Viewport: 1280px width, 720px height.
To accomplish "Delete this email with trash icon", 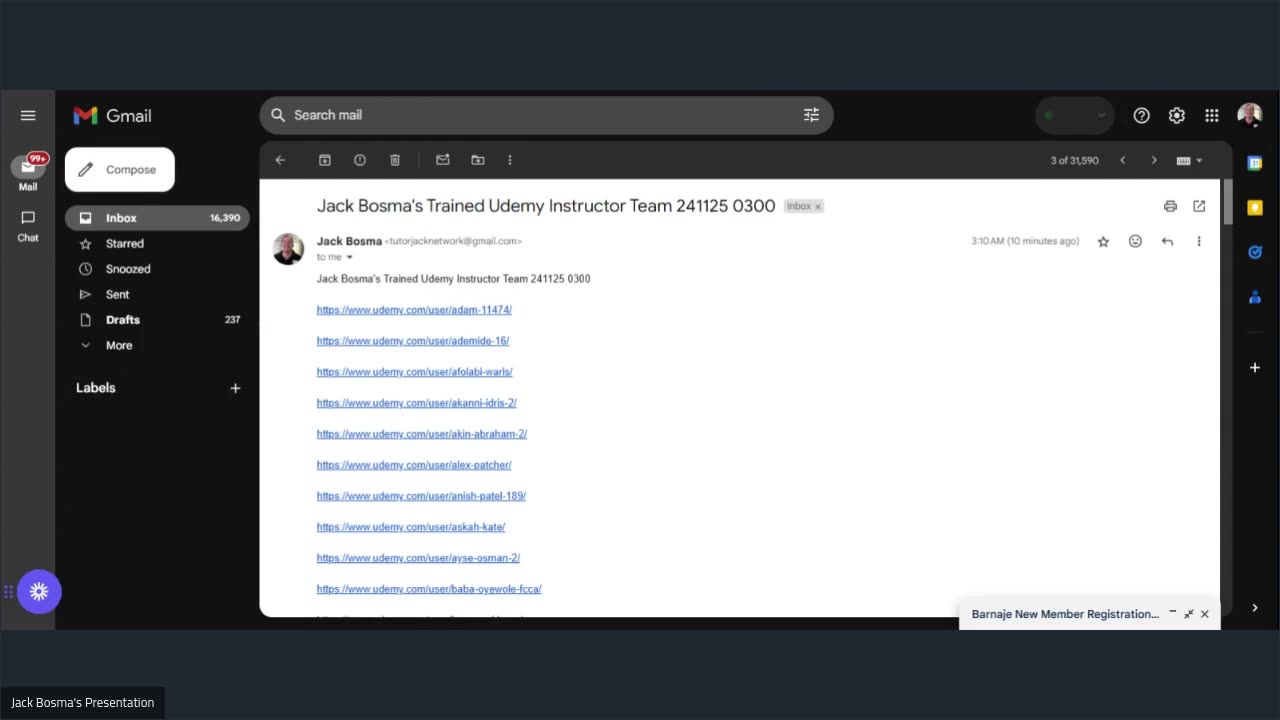I will [x=395, y=160].
